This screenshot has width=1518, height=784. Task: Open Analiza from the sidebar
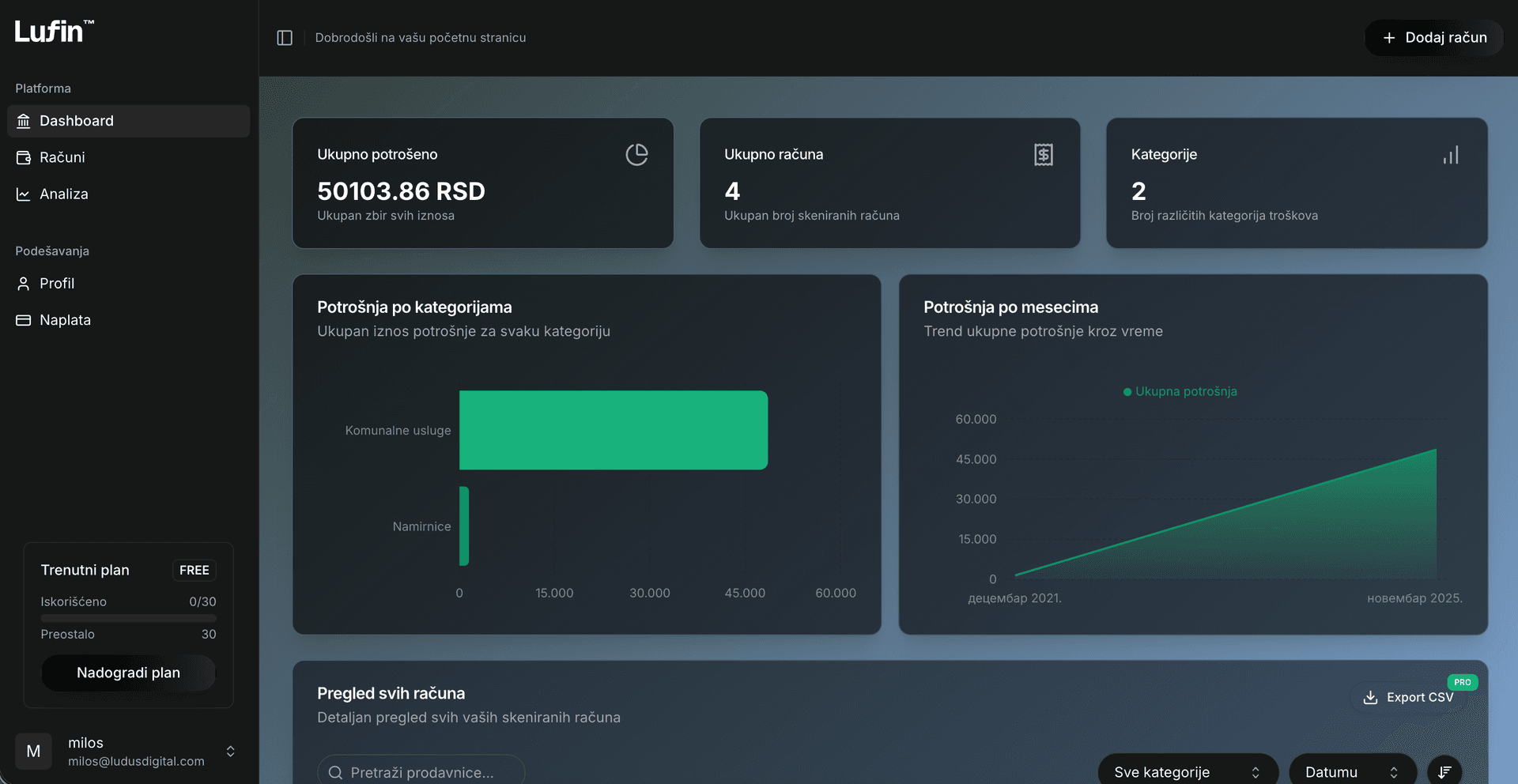tap(63, 194)
